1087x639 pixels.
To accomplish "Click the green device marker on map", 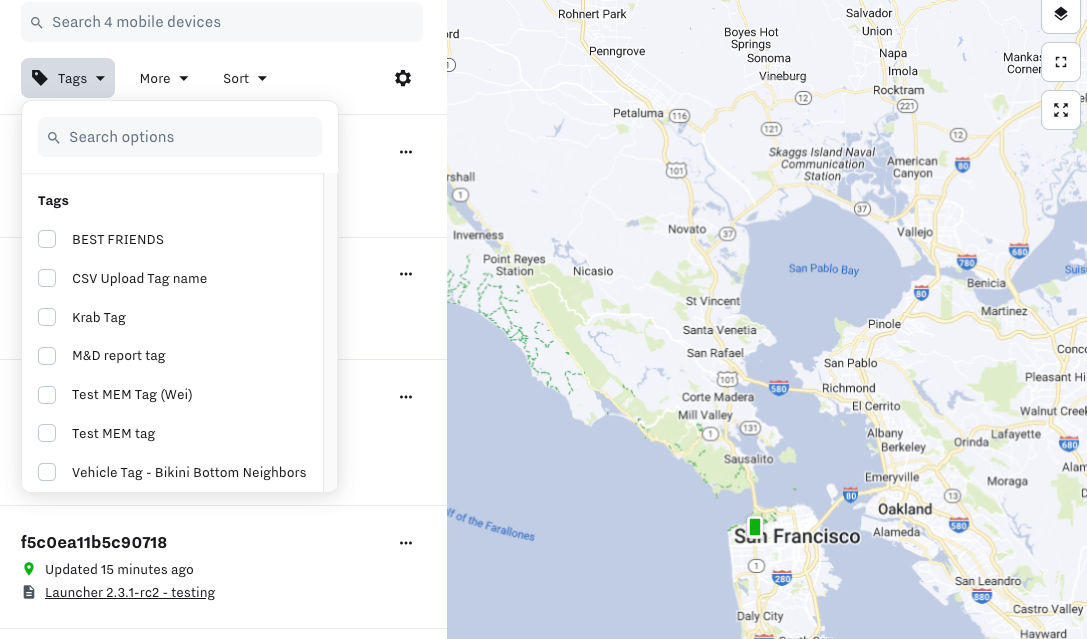I will click(x=755, y=526).
